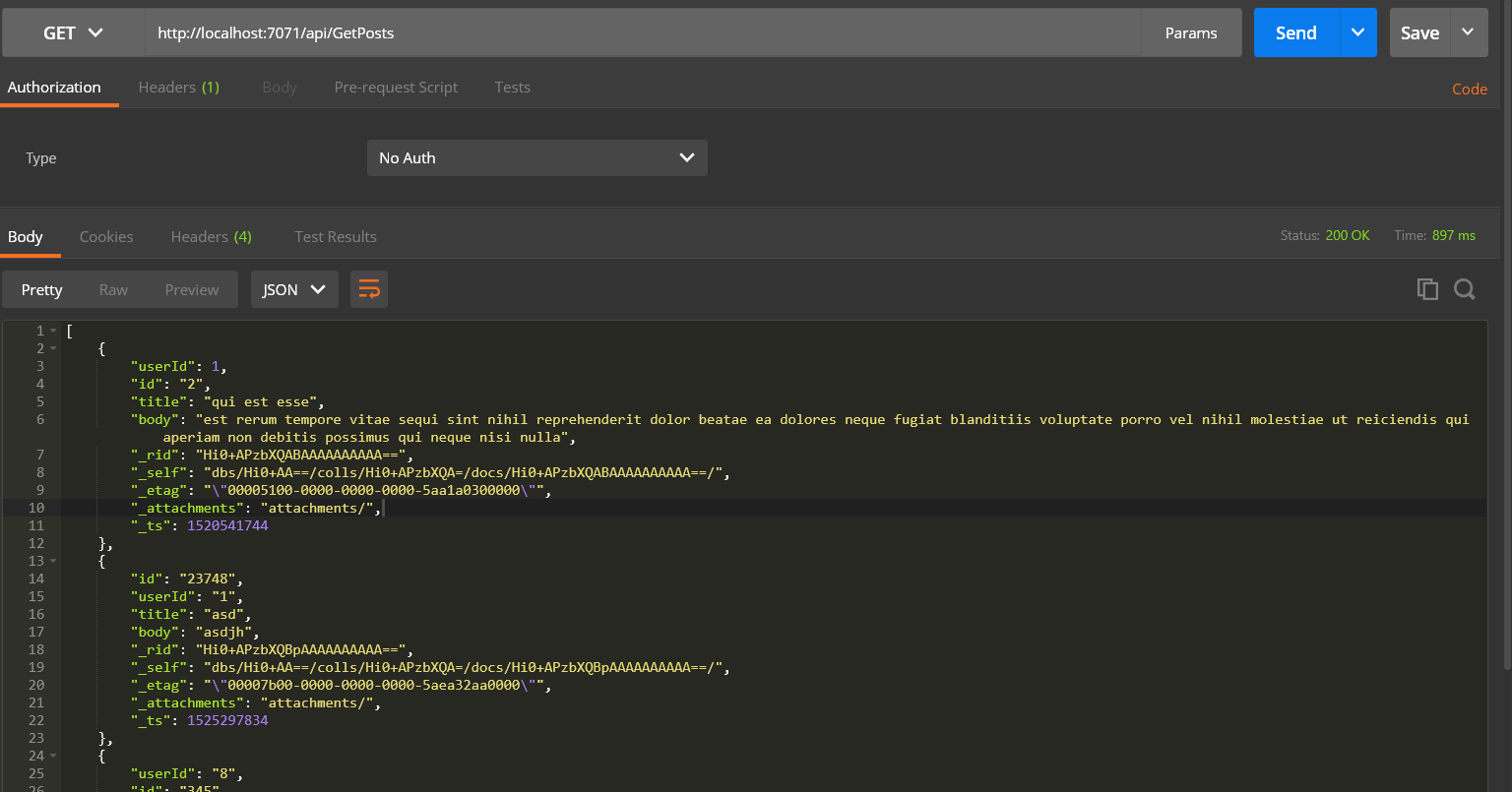Search within the response body
Screen dimensions: 1512x792
point(1465,289)
